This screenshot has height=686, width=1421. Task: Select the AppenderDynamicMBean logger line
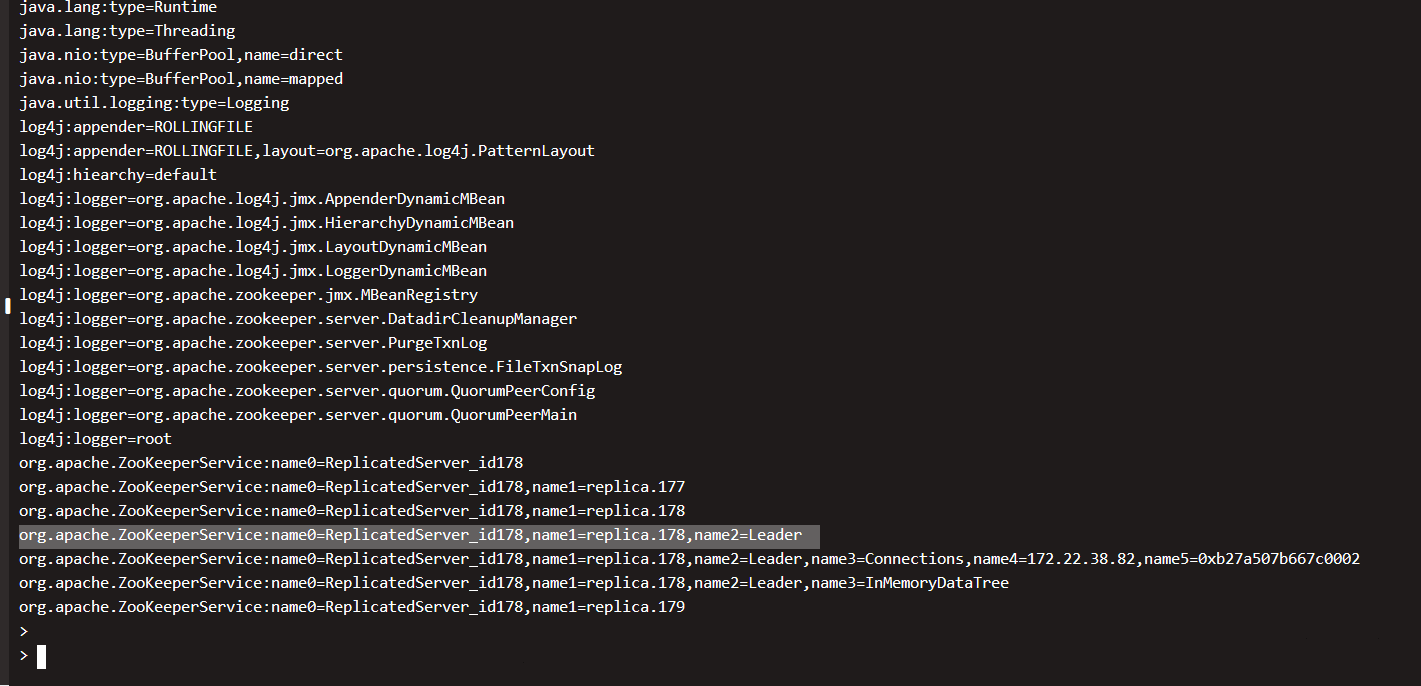point(262,199)
